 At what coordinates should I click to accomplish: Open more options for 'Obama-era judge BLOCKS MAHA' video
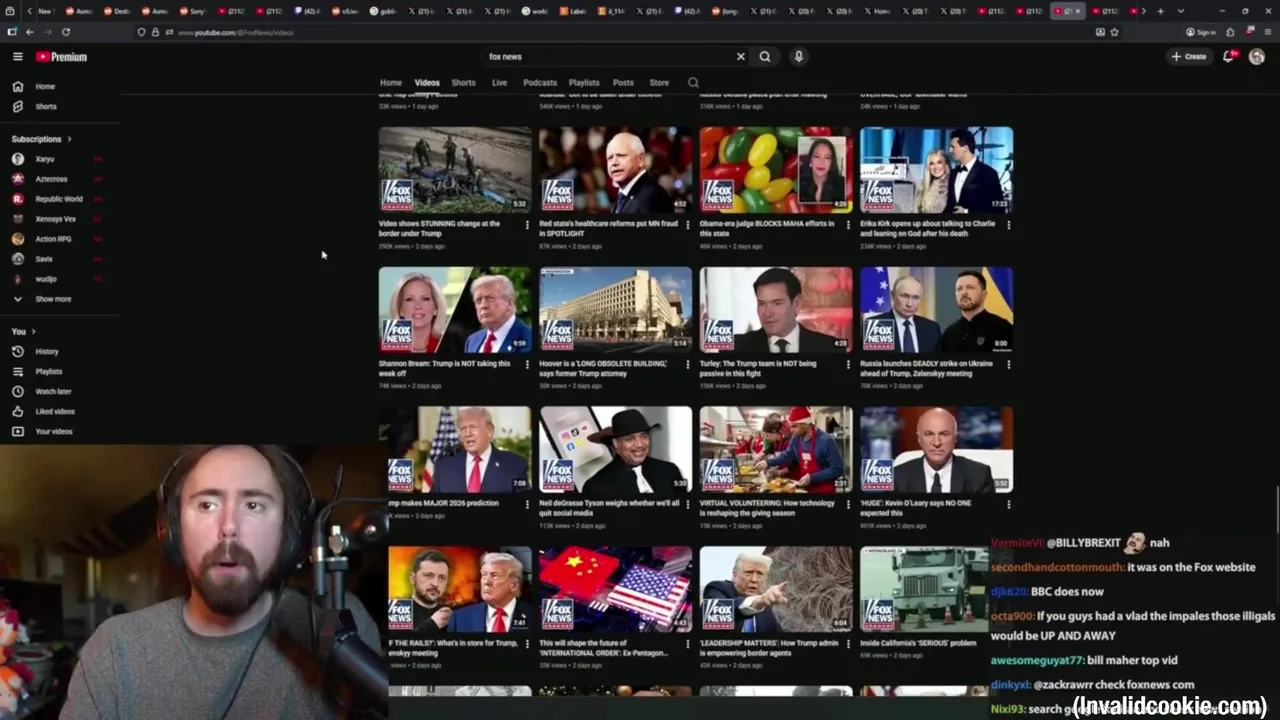coord(848,225)
